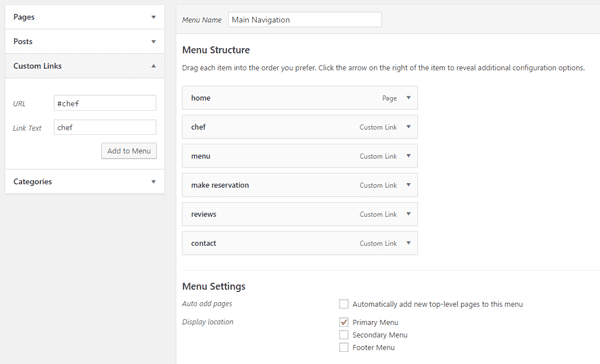Click the Primary Menu label text
Screen dimensions: 600x364
(375, 323)
